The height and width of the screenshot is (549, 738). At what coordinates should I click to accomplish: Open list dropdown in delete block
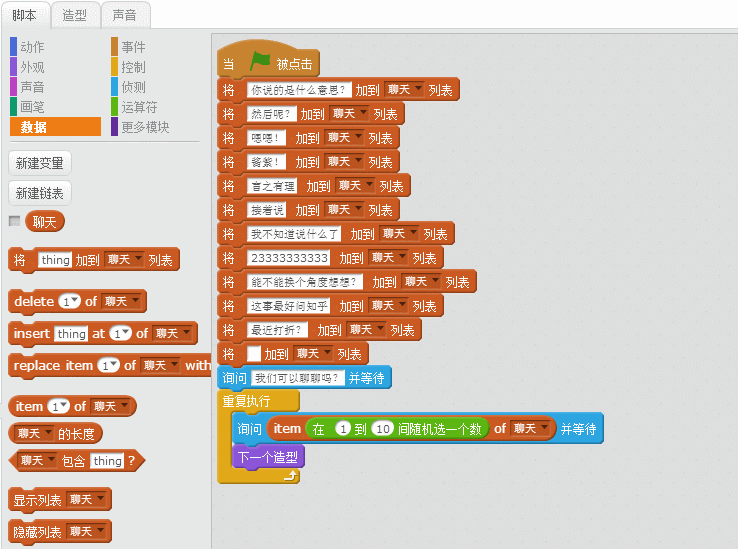[x=121, y=301]
